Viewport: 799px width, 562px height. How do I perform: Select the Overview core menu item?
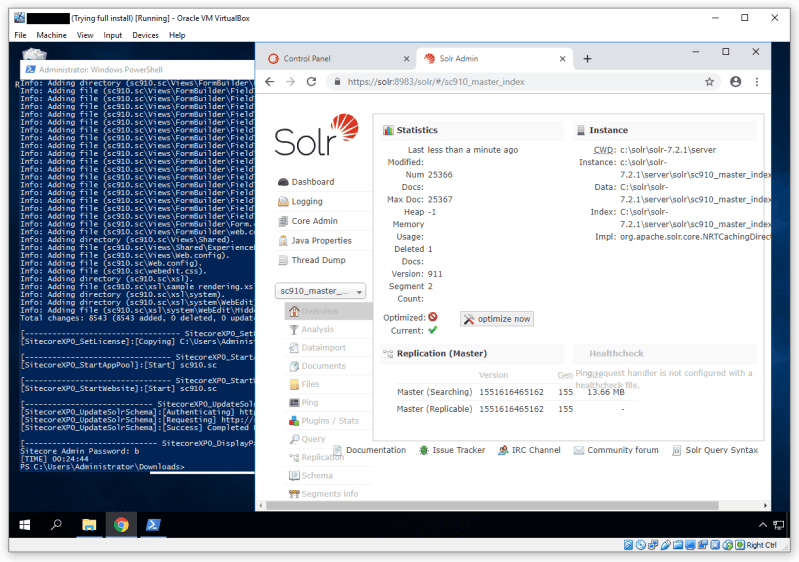[x=329, y=311]
